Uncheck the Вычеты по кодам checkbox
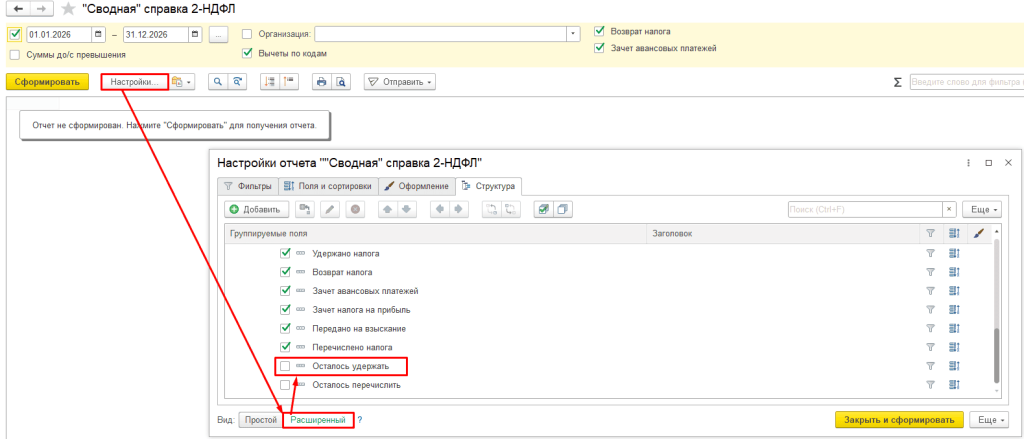1024x439 pixels. point(247,53)
